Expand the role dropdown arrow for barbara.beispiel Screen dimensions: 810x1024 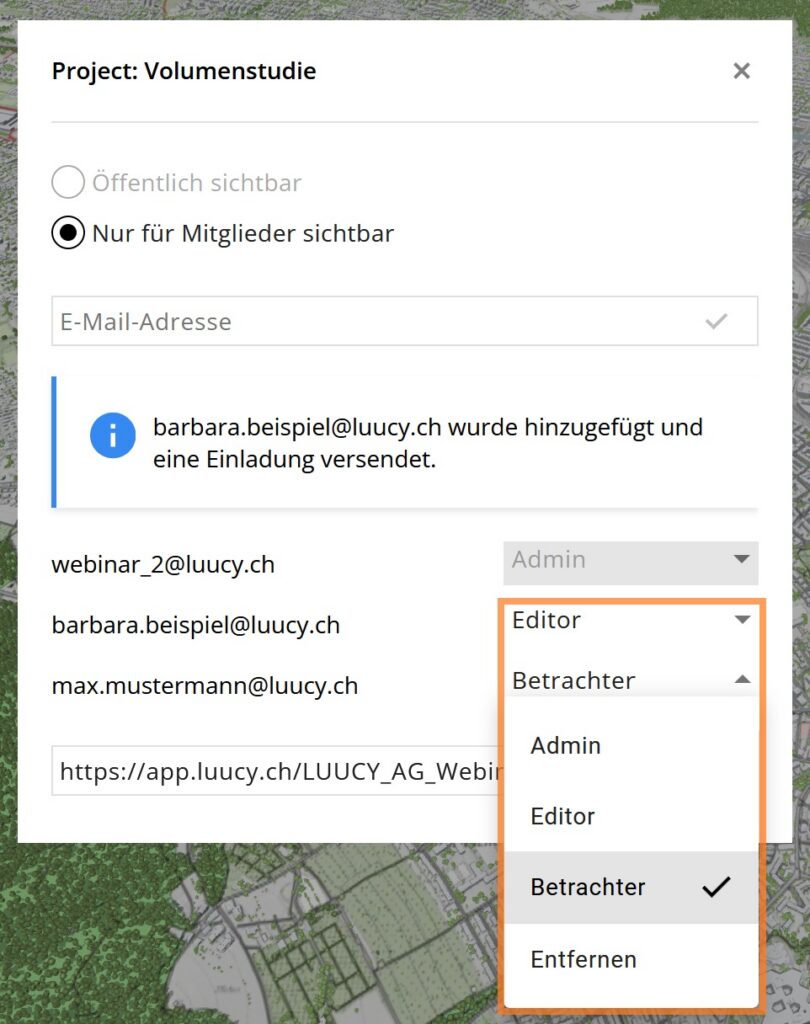(741, 620)
